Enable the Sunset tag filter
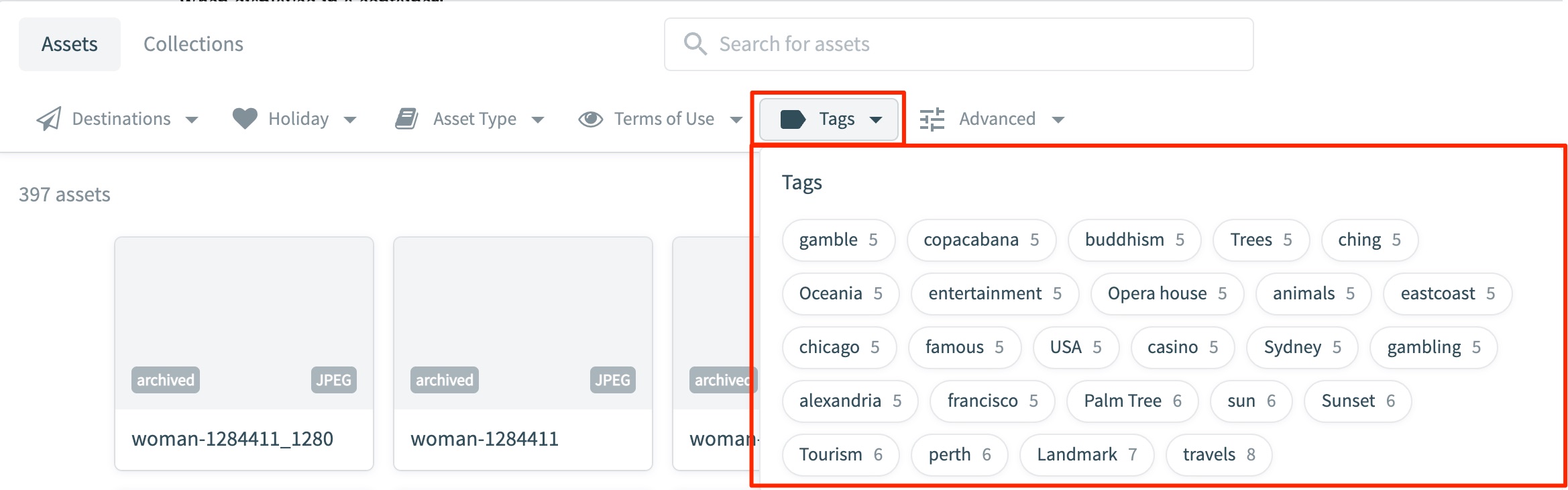 point(1357,401)
